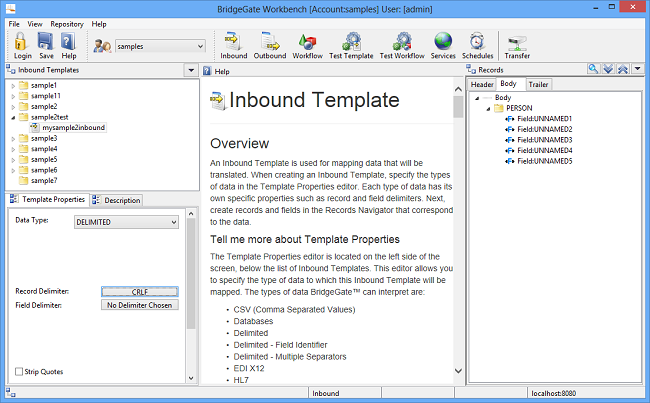Open the samples account dropdown
The height and width of the screenshot is (403, 650).
coord(200,46)
